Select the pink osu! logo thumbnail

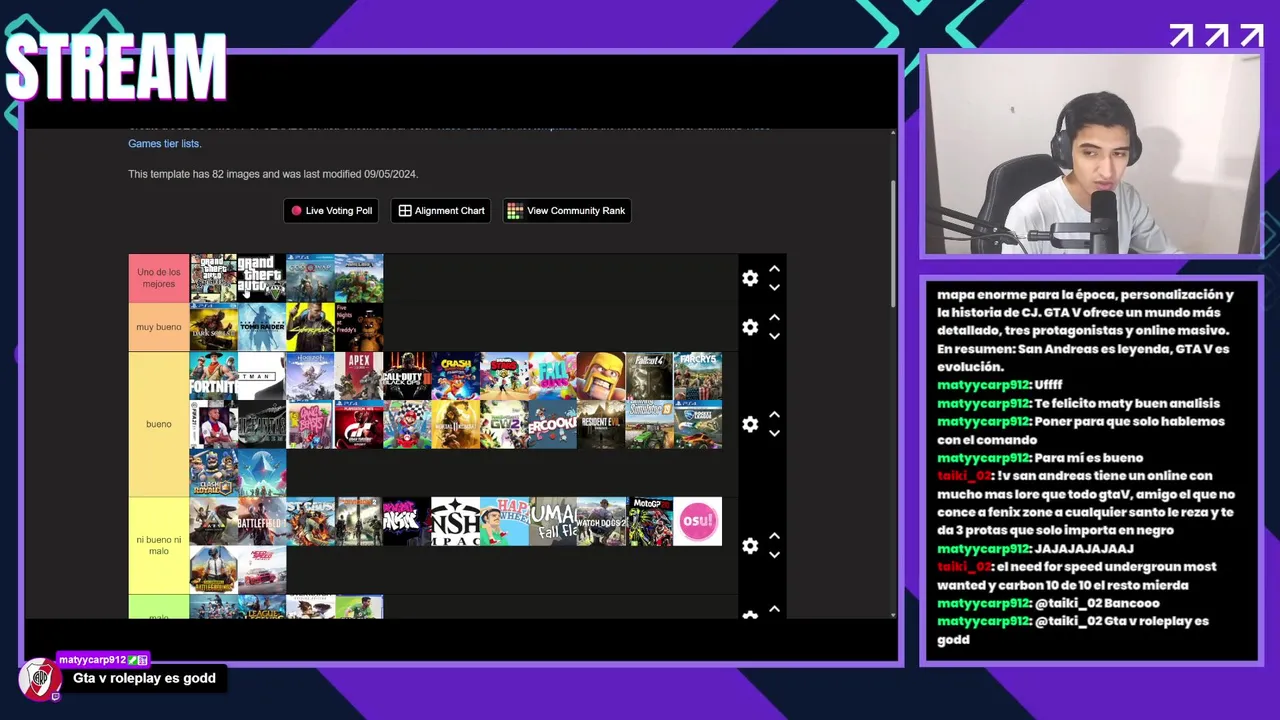[x=698, y=521]
